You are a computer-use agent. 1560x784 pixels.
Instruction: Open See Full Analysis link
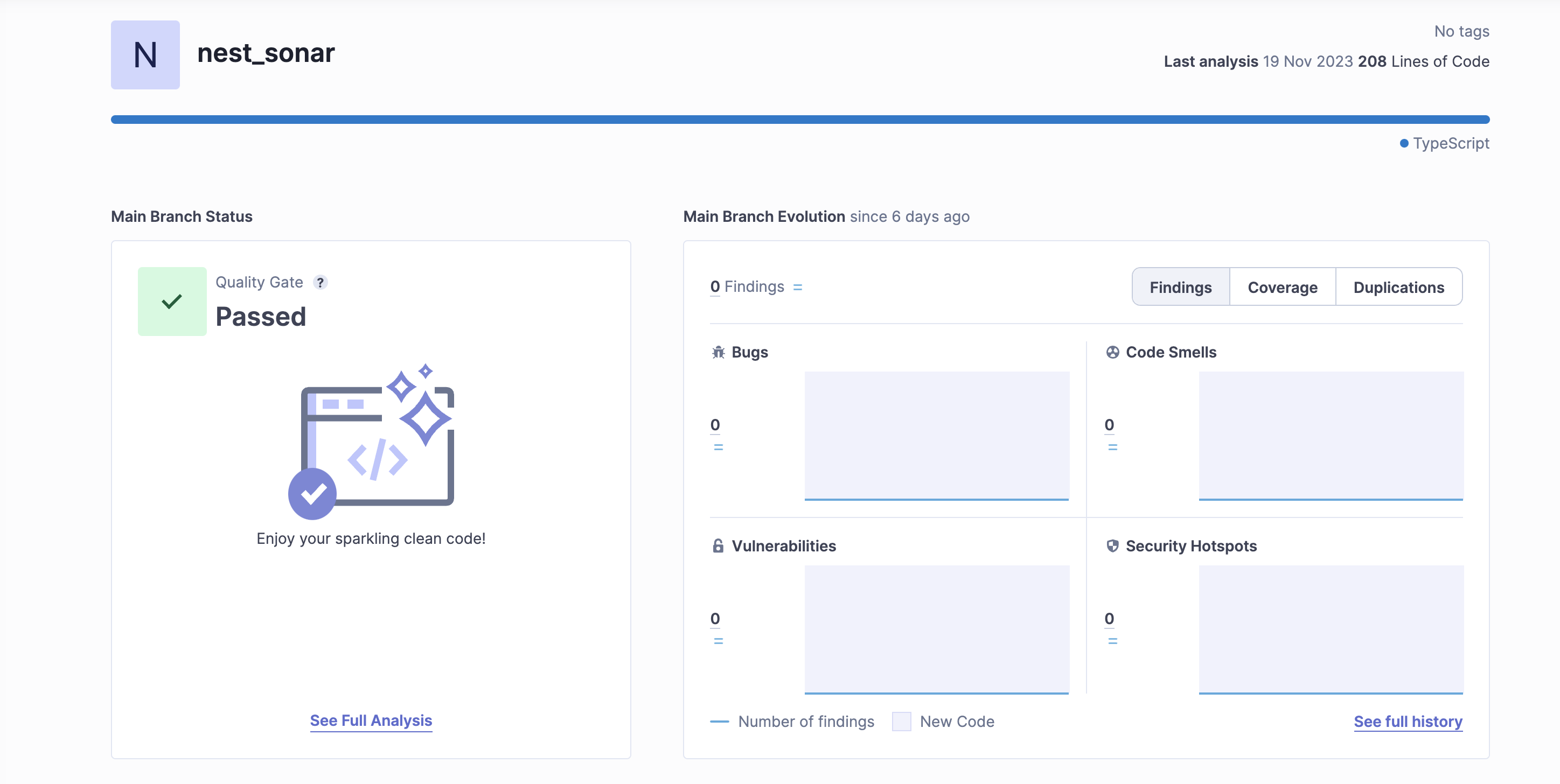(x=371, y=720)
